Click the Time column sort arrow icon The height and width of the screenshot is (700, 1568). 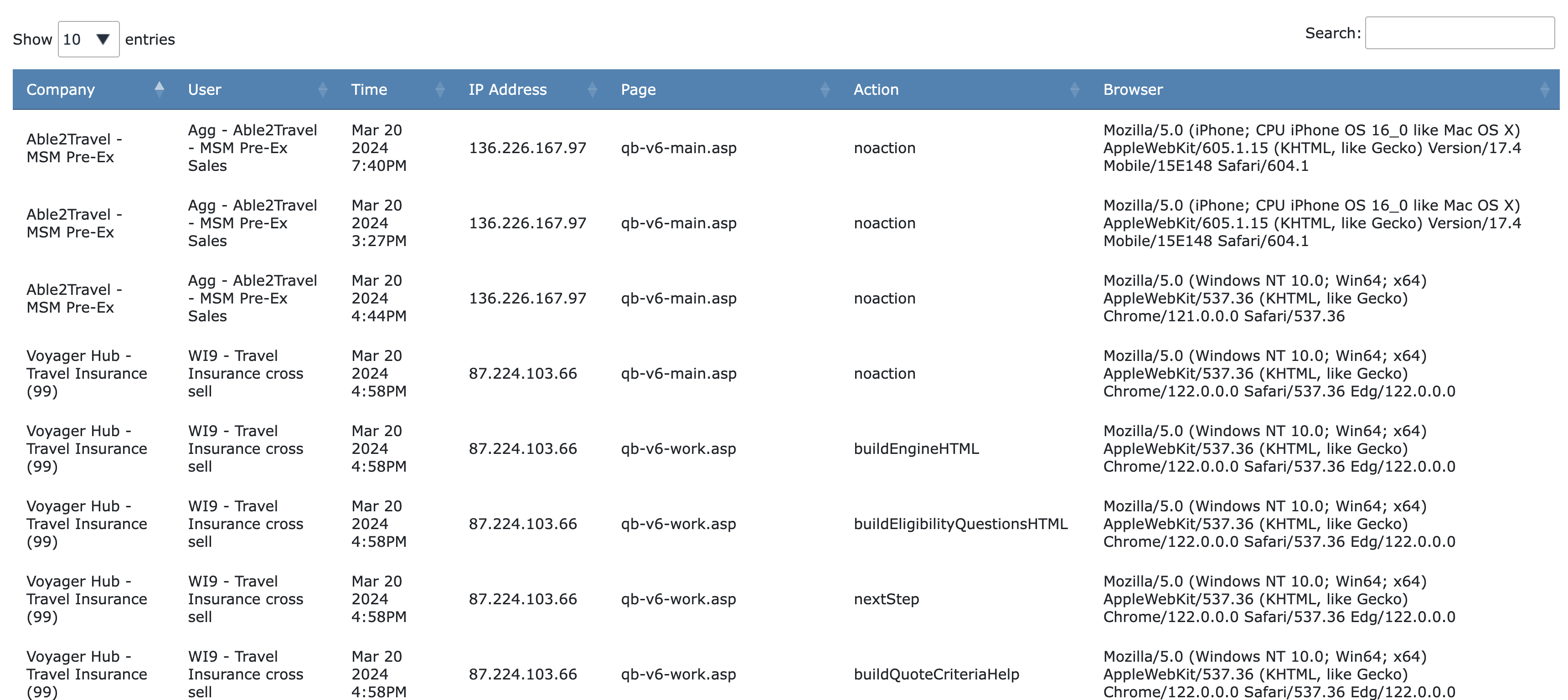coord(440,89)
